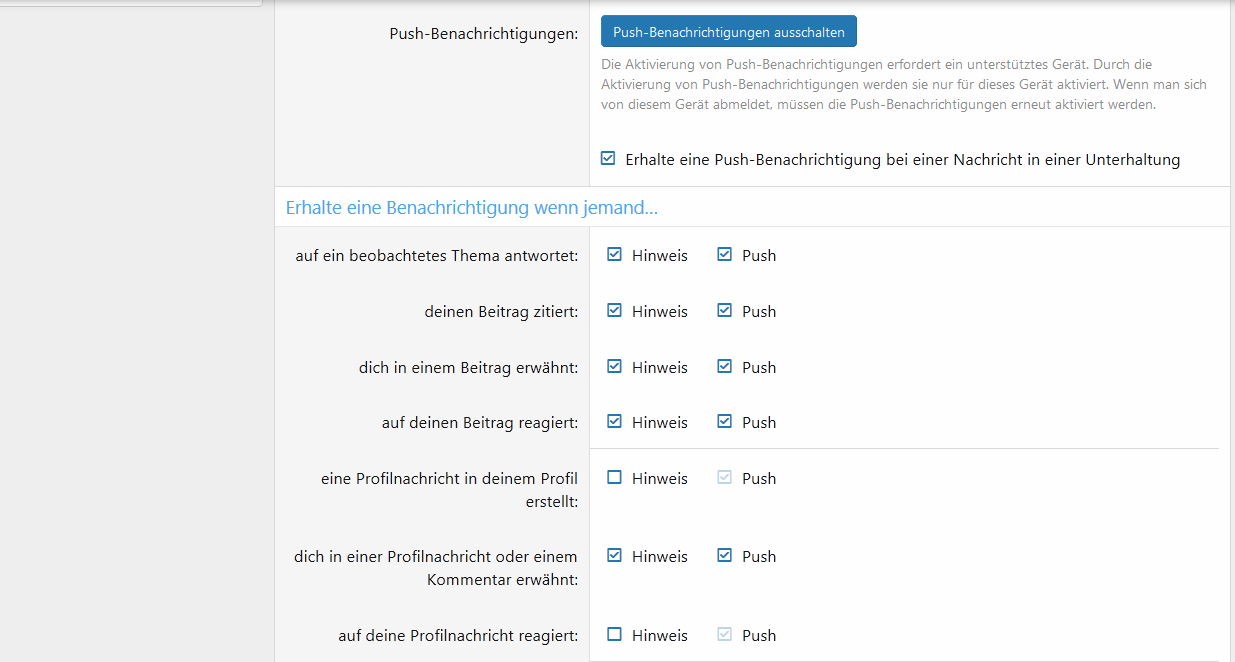Toggle Push for dich in einem Beitrag erwähnt
Screen dimensions: 1235x662
(x=725, y=367)
